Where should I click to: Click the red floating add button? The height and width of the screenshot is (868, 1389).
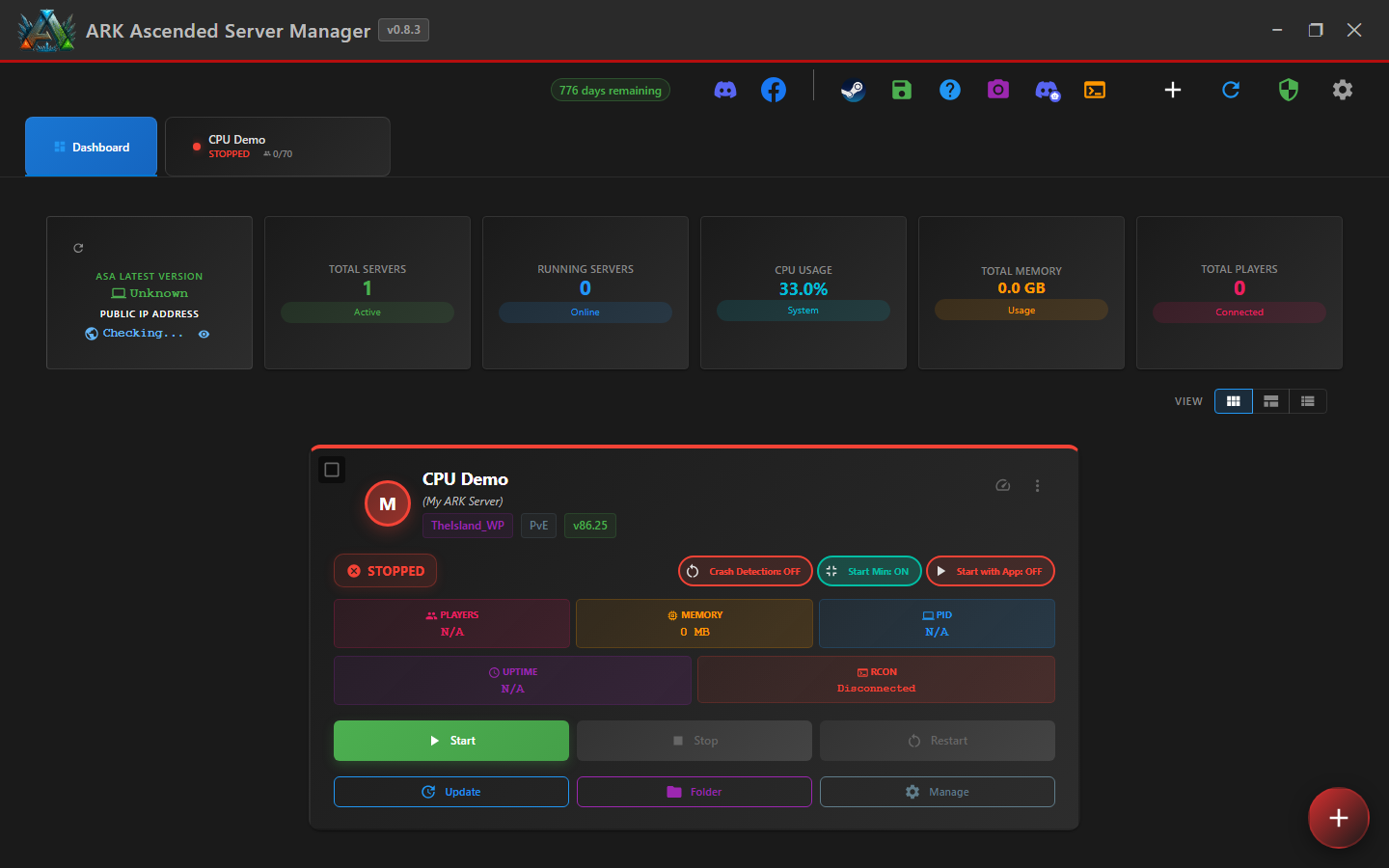click(x=1338, y=818)
